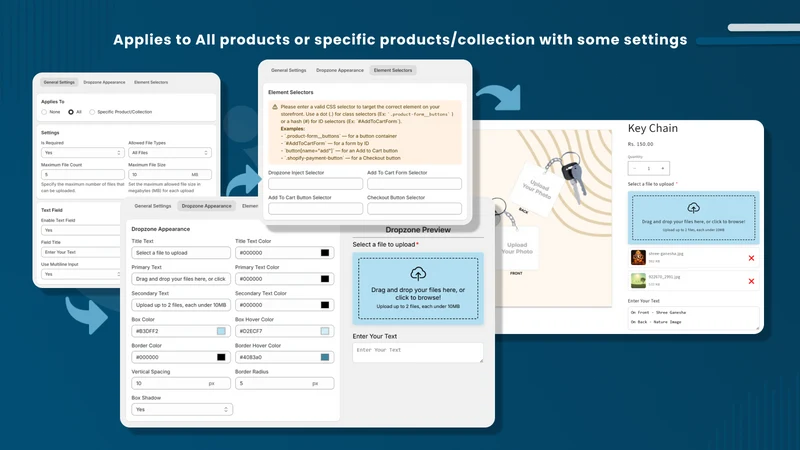Click the Enter Your Text preview textarea
The width and height of the screenshot is (800, 450).
(x=418, y=353)
